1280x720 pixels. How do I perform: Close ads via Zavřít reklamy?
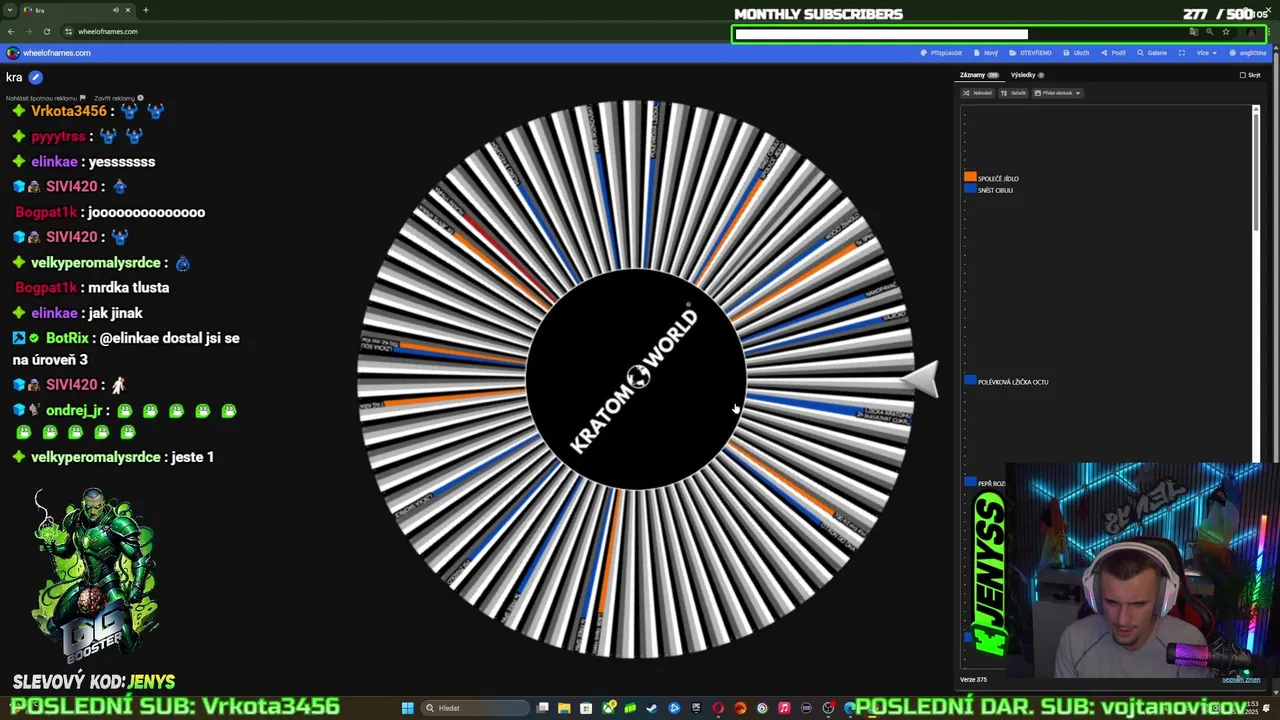pos(119,98)
